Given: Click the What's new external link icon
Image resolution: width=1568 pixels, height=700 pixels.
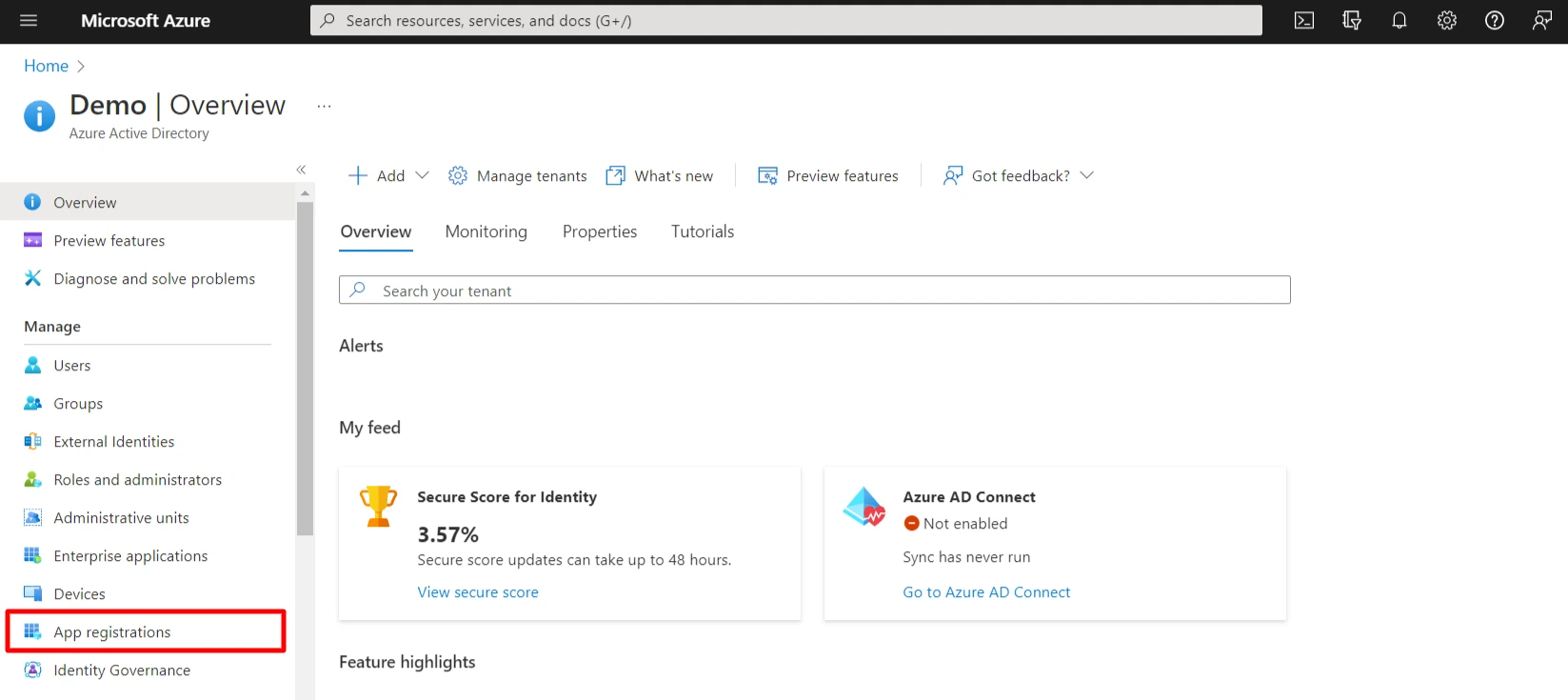Looking at the screenshot, I should [x=616, y=175].
